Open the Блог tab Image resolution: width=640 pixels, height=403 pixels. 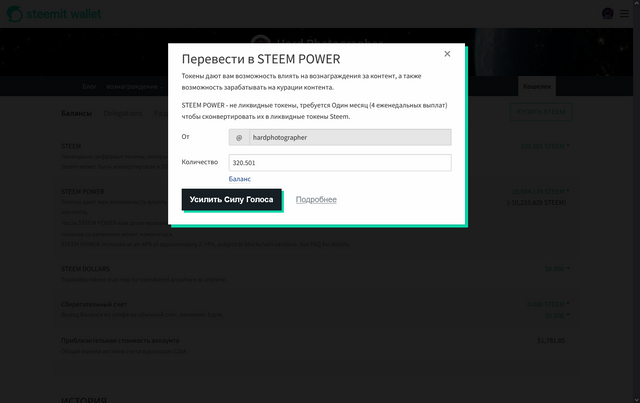(89, 87)
